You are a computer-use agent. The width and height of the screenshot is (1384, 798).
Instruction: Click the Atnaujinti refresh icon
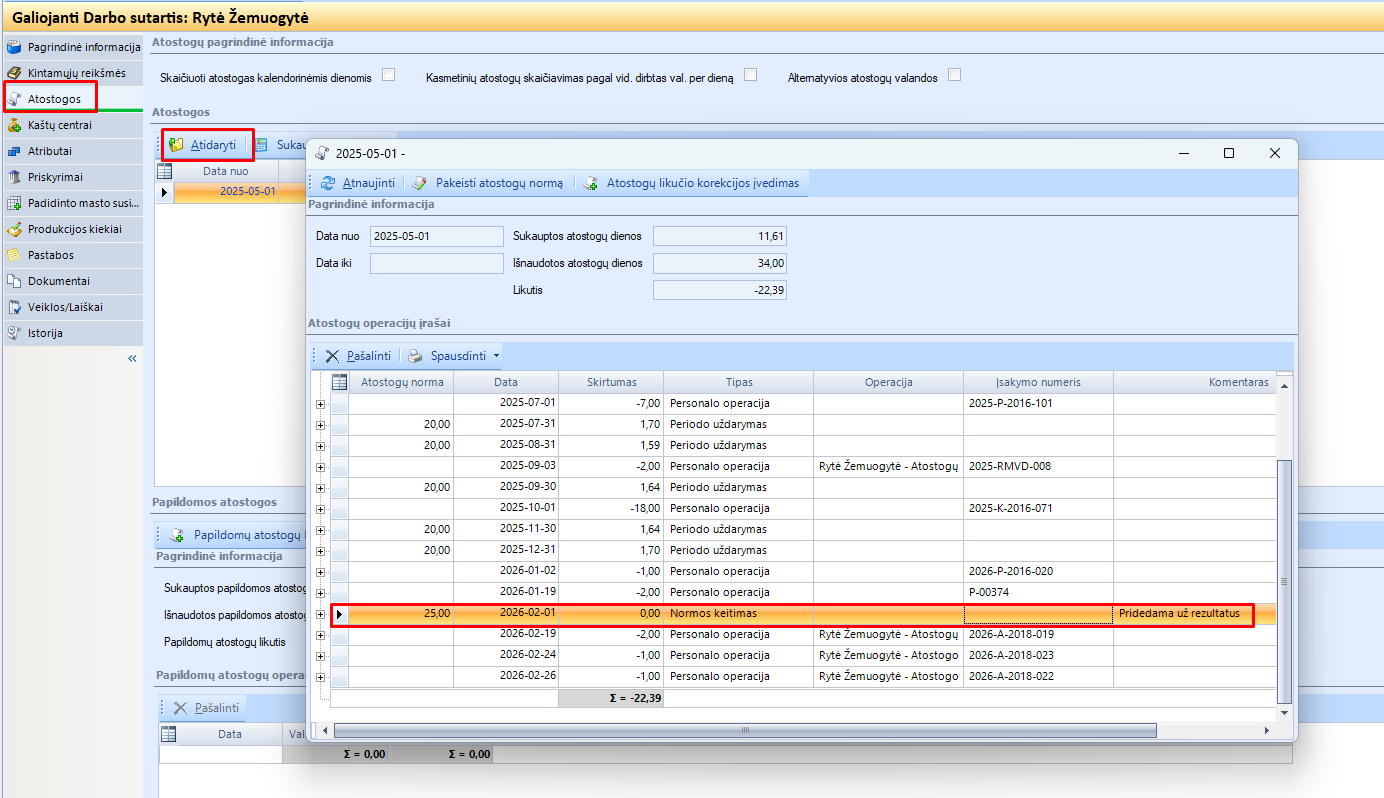tap(328, 183)
